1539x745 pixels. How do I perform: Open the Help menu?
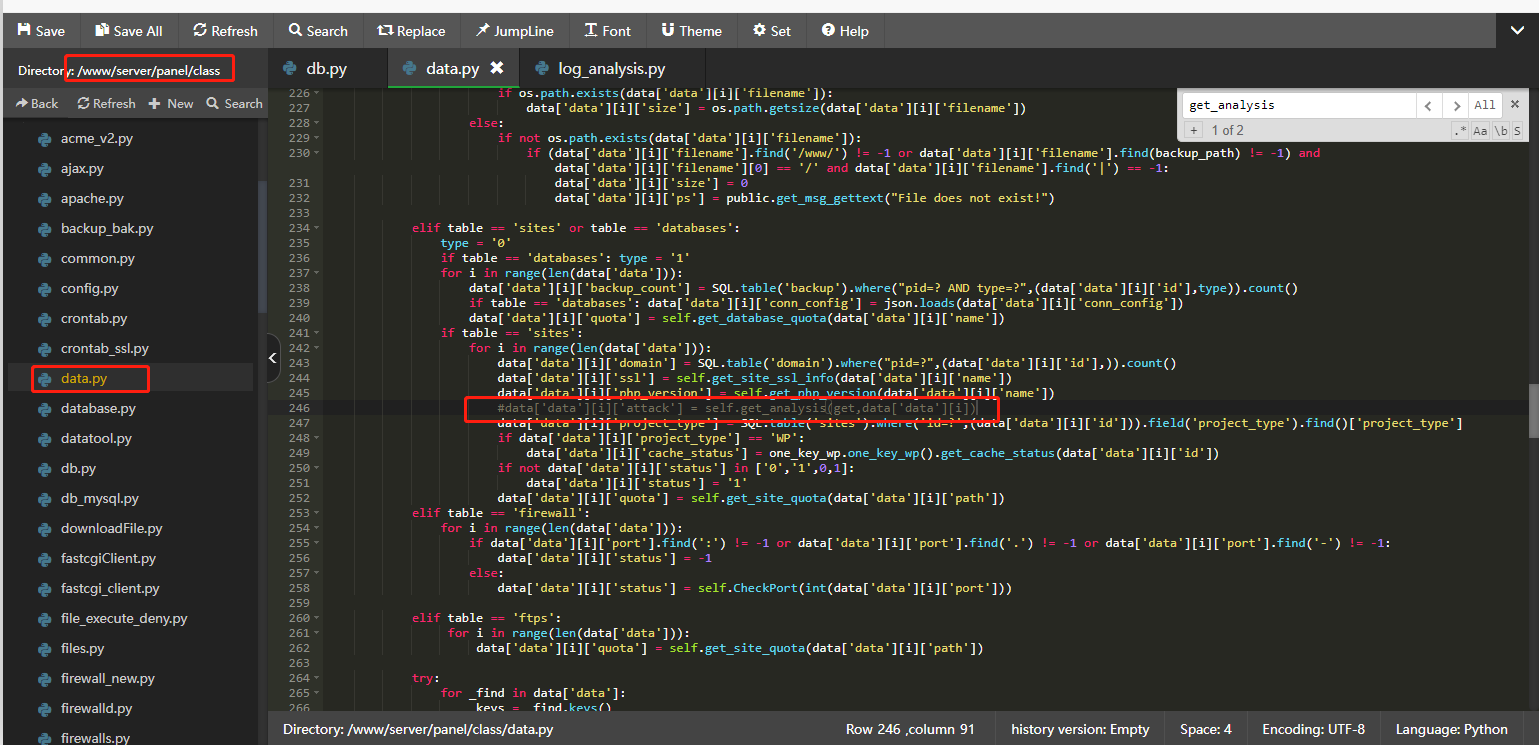[845, 31]
